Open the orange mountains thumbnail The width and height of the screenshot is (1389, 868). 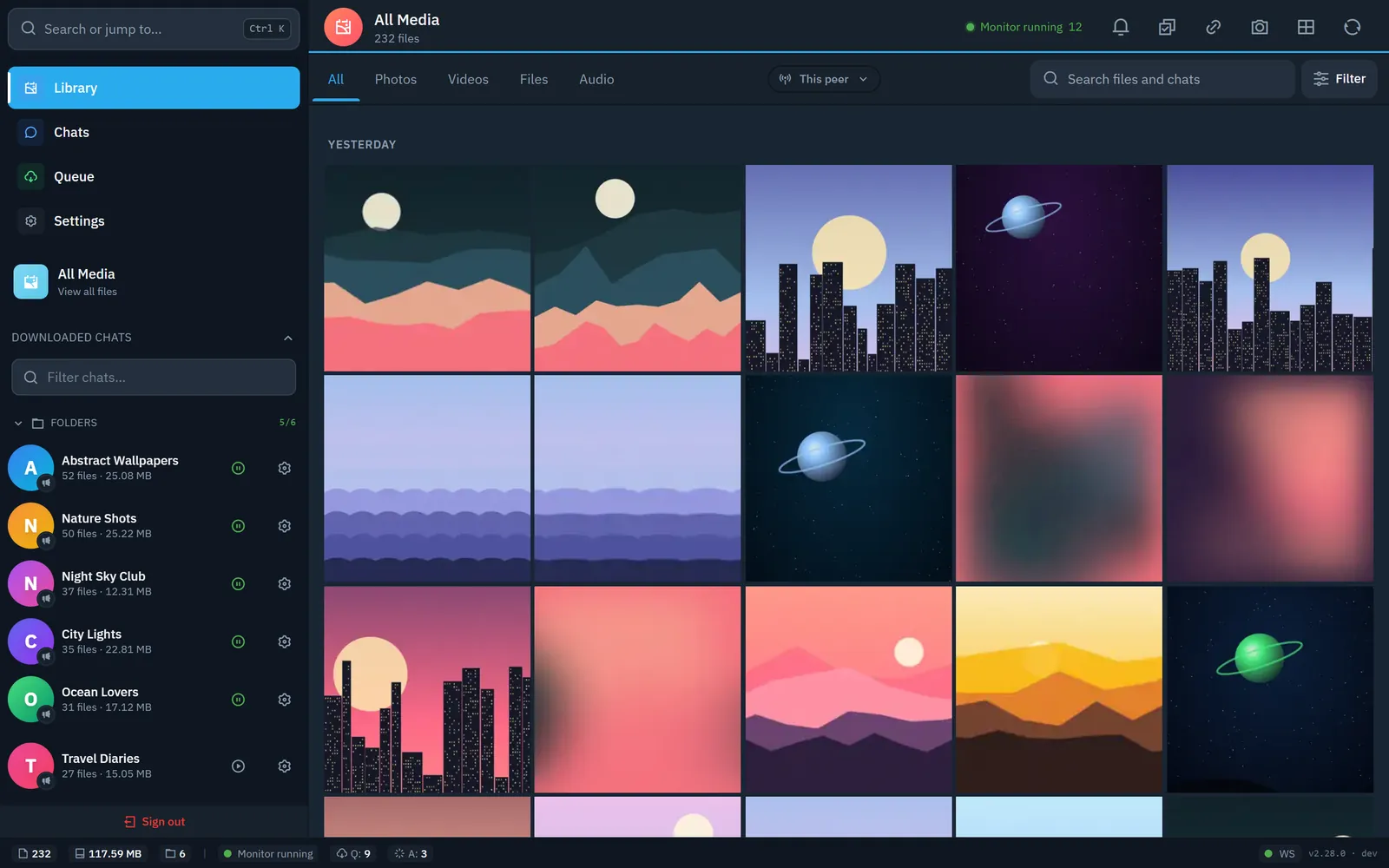point(1059,689)
